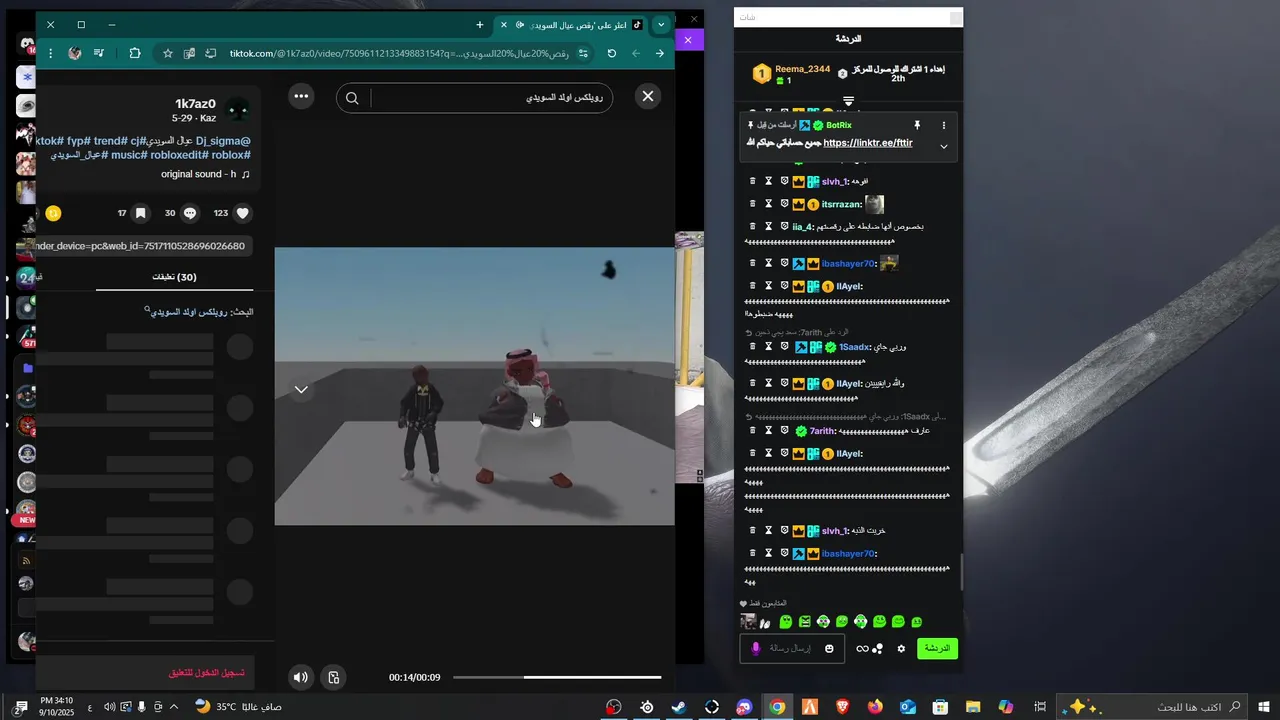Click the translate icon in address bar
Viewport: 1280px width, 720px height.
(189, 53)
